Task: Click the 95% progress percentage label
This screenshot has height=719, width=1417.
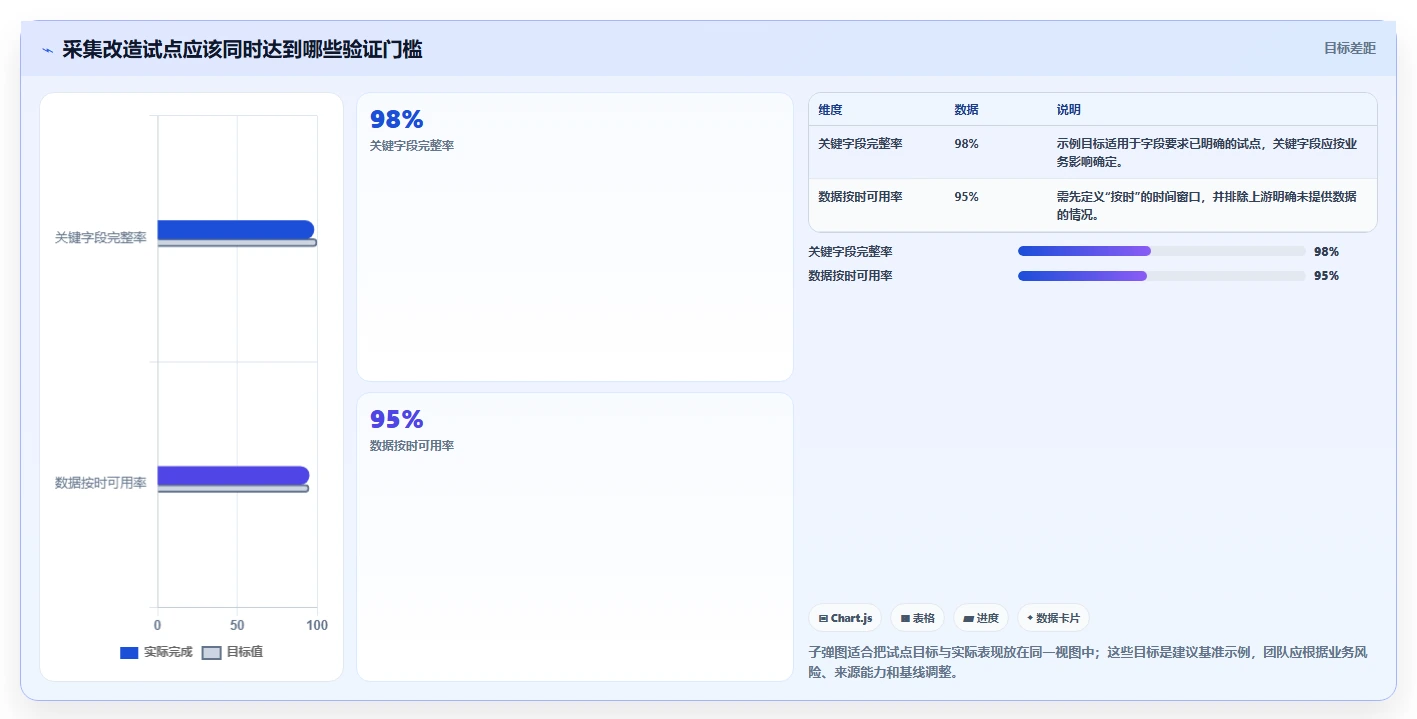Action: pyautogui.click(x=1326, y=276)
